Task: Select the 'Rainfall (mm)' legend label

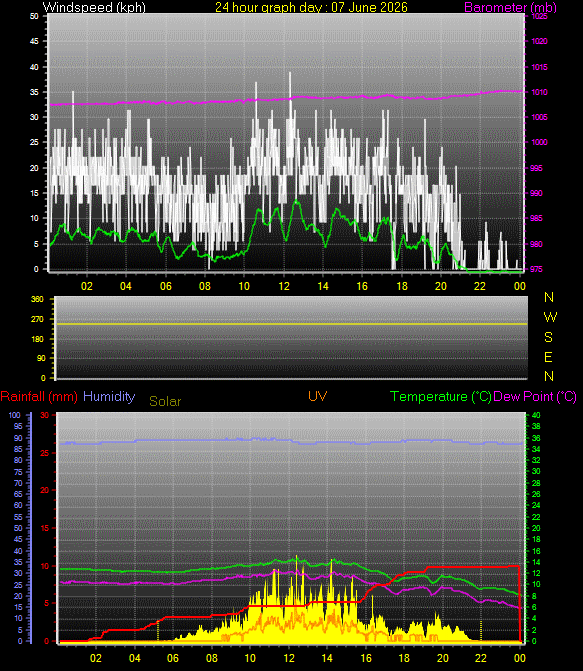Action: click(x=39, y=396)
